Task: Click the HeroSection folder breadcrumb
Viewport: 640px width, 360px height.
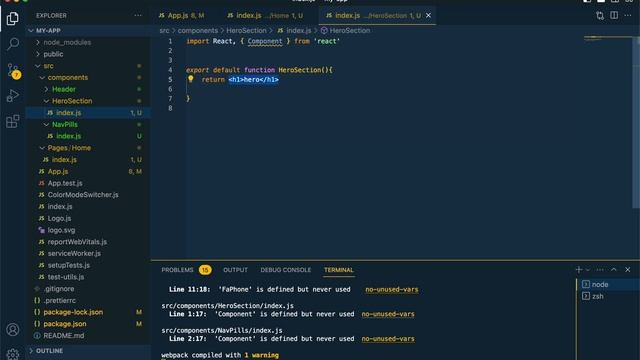Action: pyautogui.click(x=246, y=31)
